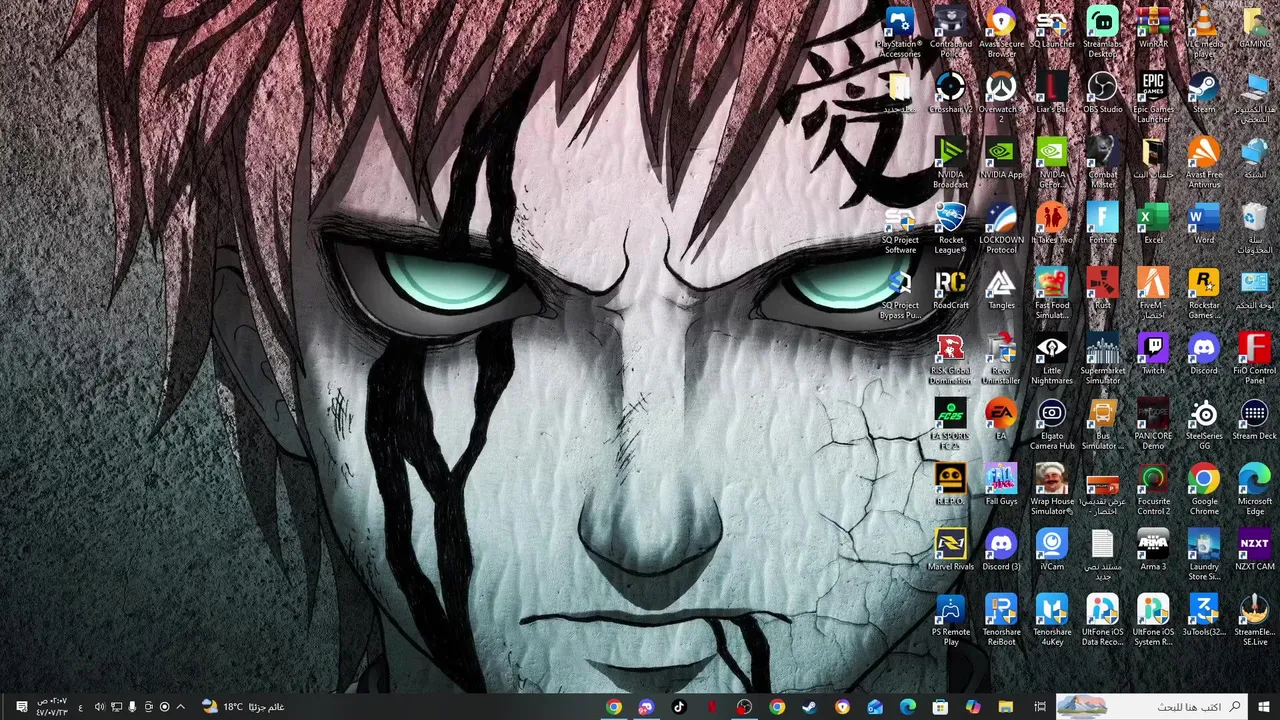Open Tangles shortcut
This screenshot has height=720, width=1280.
pyautogui.click(x=1001, y=289)
